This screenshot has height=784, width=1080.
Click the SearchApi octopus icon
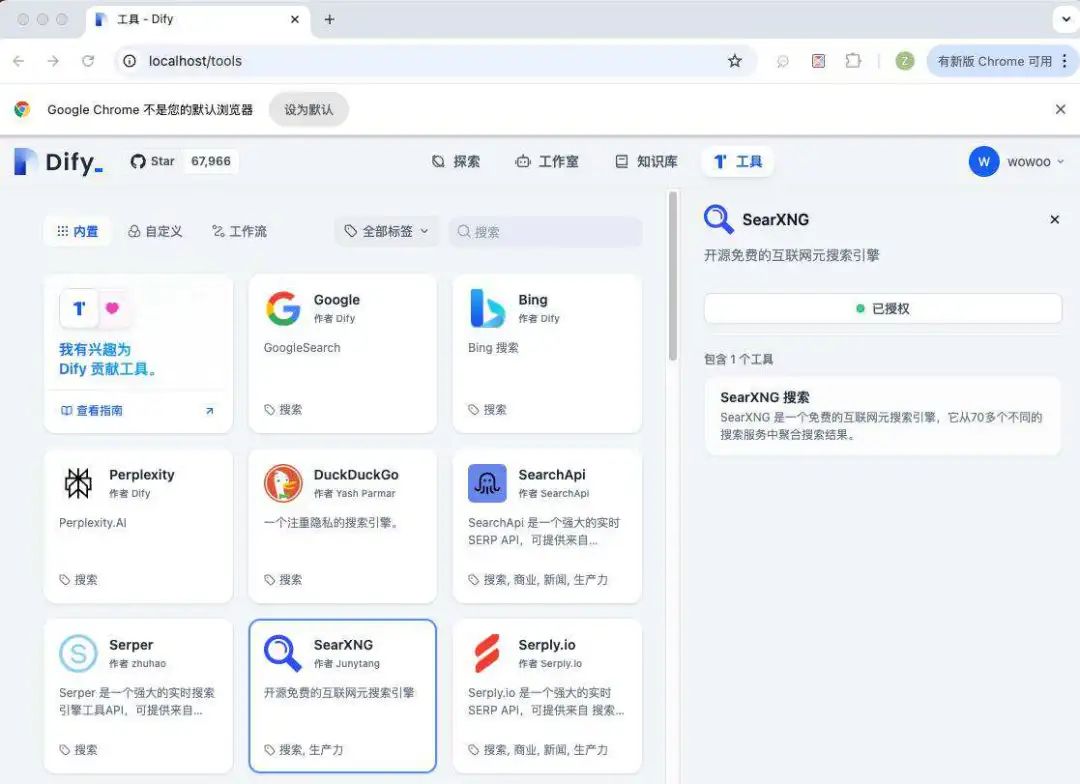click(487, 483)
